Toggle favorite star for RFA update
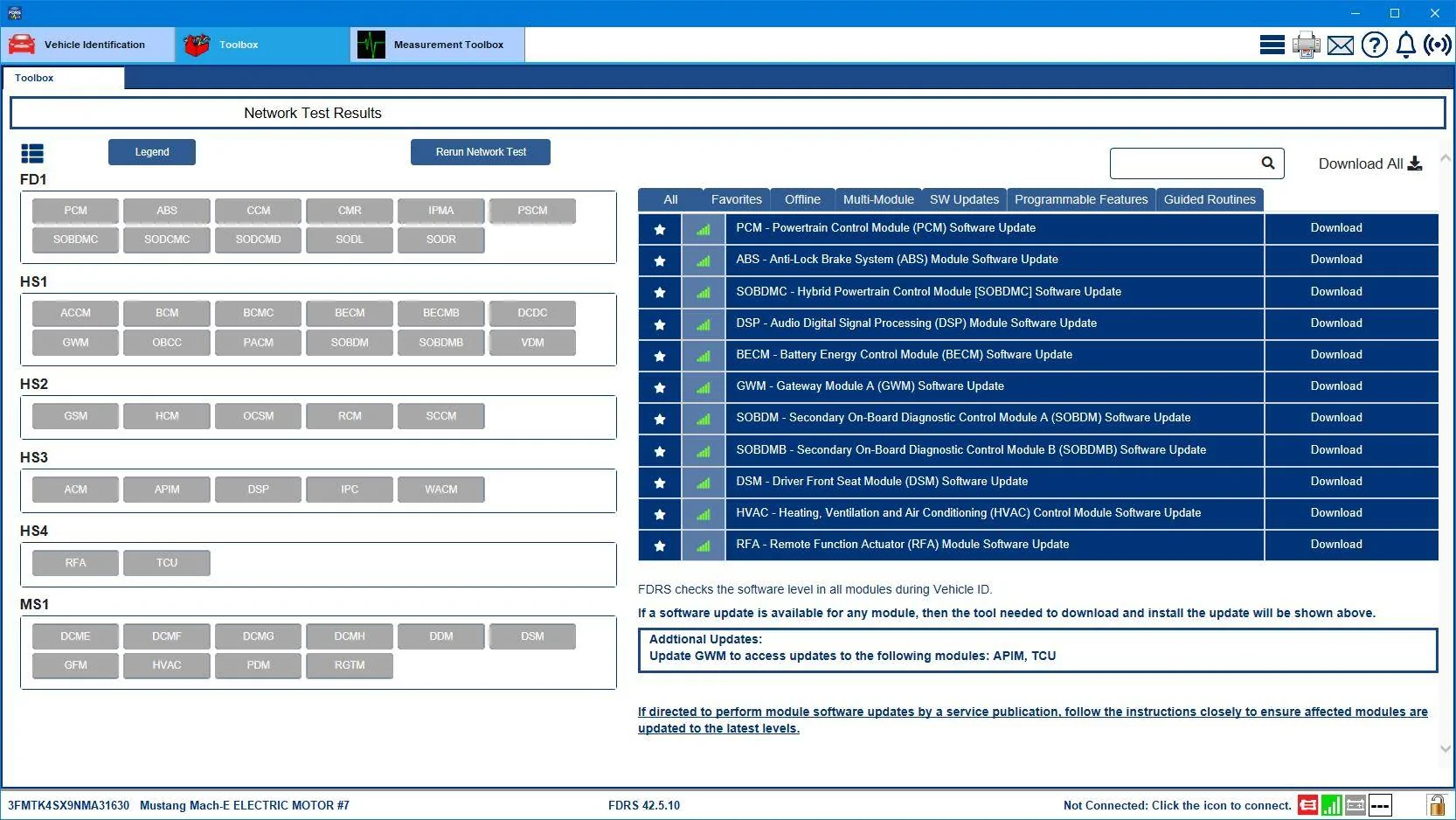Viewport: 1456px width, 820px height. point(660,546)
